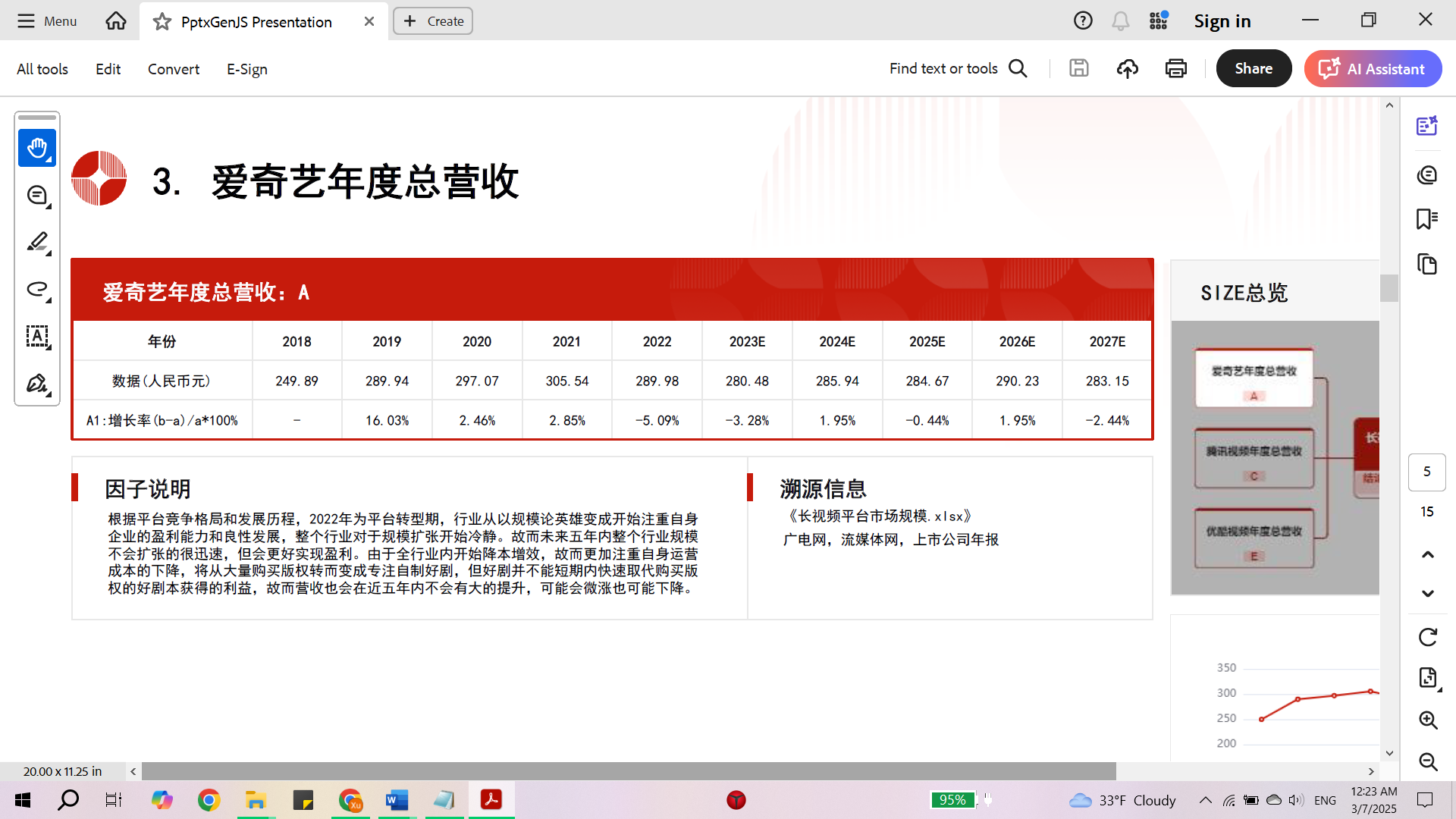Print the document
This screenshot has width=1456, height=819.
(x=1176, y=68)
